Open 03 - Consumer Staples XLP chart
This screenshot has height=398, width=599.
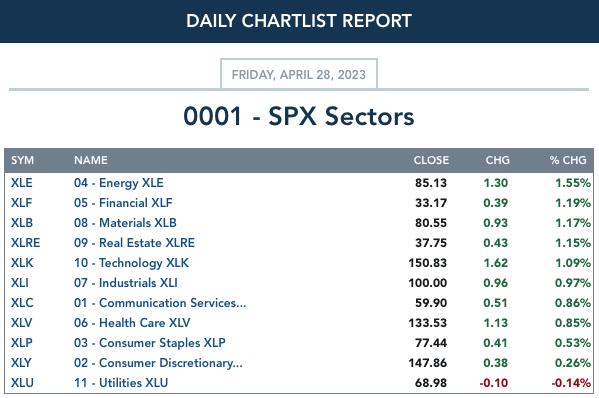point(150,343)
